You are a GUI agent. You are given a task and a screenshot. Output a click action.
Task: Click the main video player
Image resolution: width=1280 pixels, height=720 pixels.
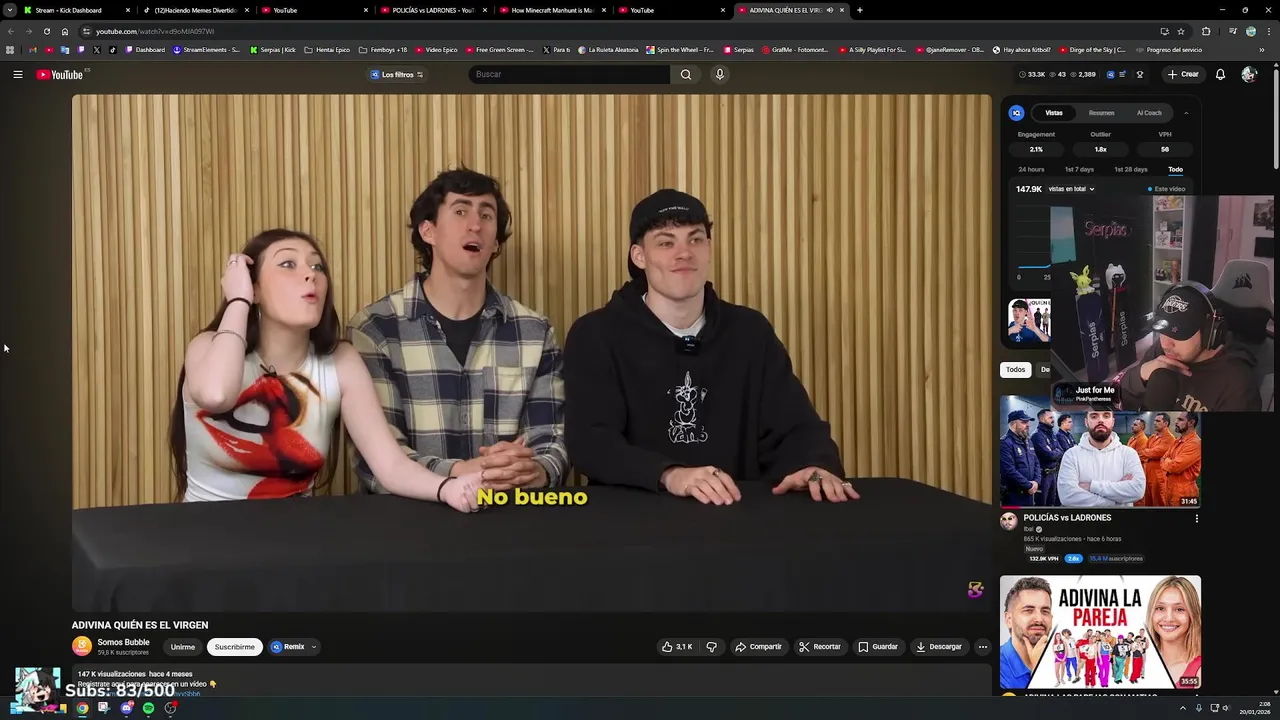point(532,353)
